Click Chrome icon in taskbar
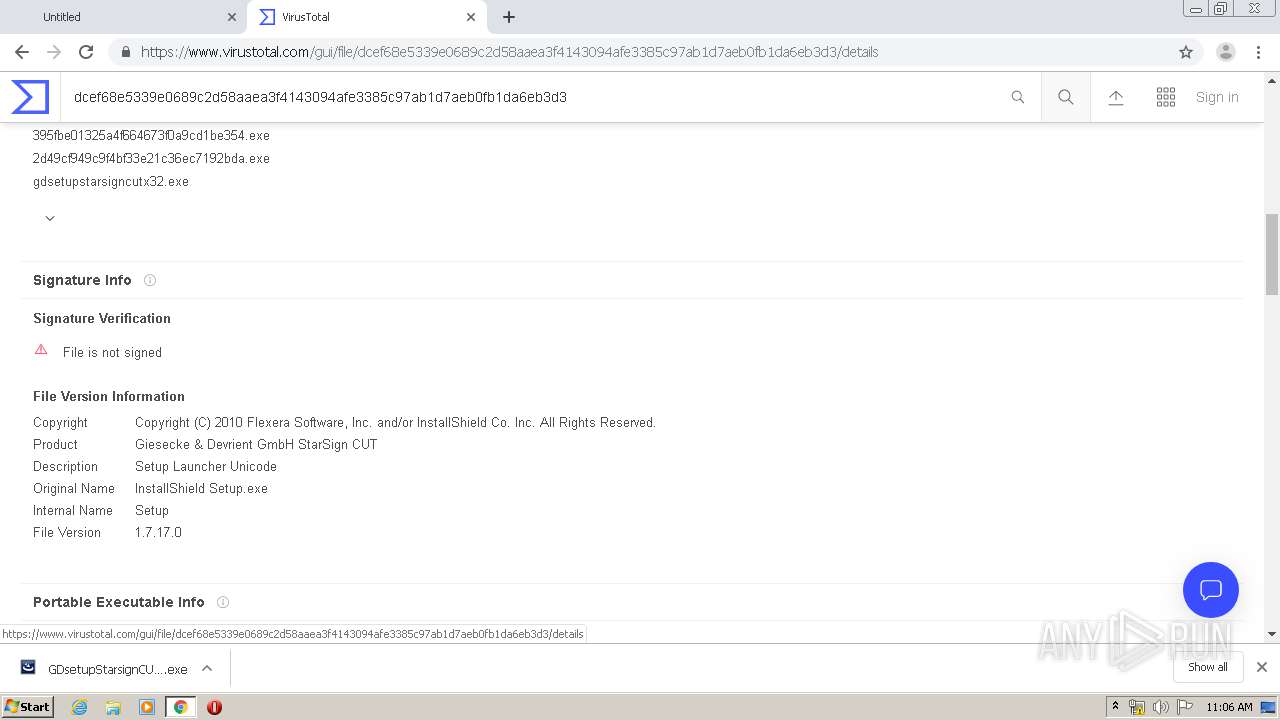 click(x=181, y=707)
